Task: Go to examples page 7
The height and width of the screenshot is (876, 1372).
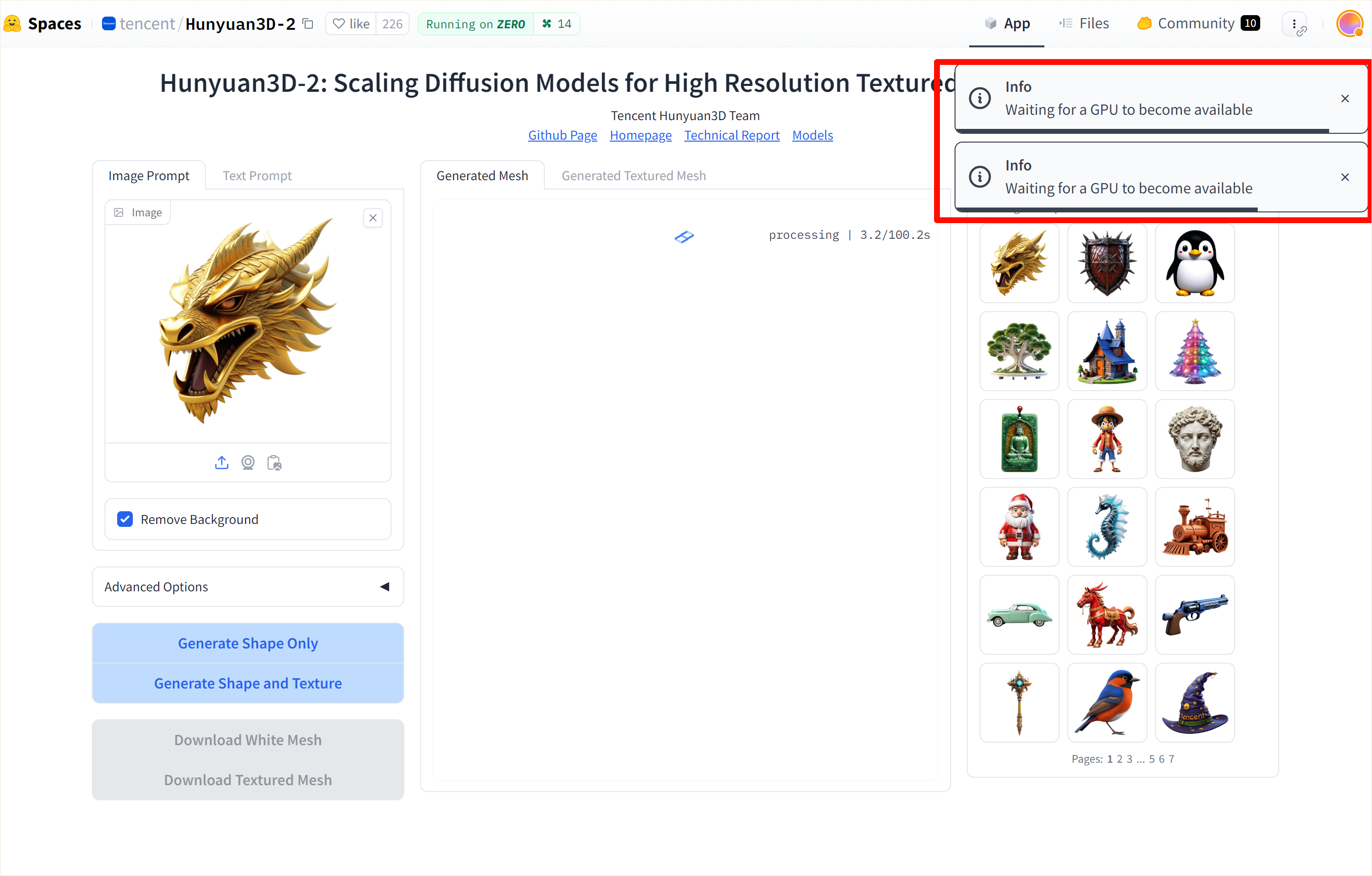Action: tap(1171, 759)
